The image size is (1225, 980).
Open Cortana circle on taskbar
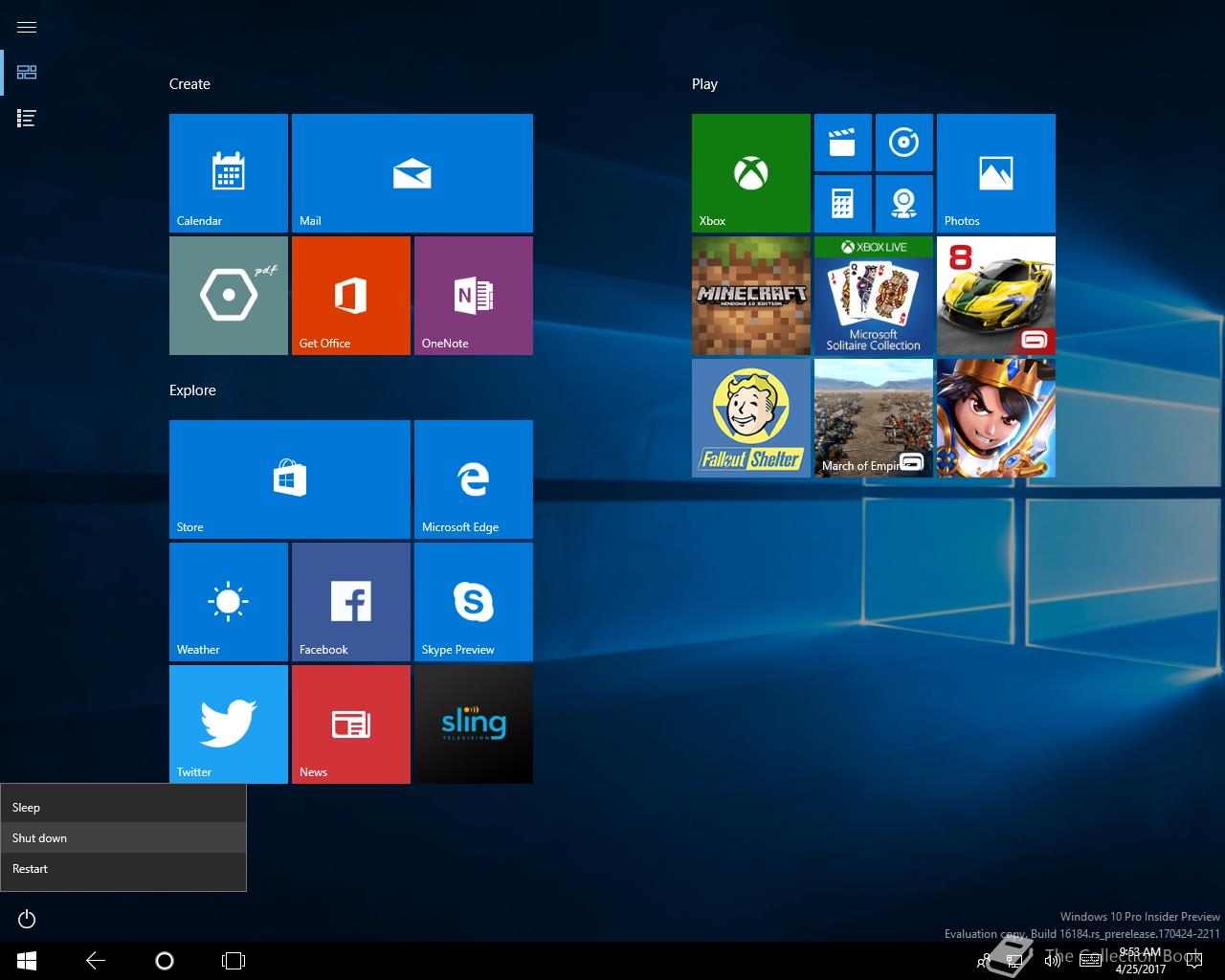coord(165,961)
